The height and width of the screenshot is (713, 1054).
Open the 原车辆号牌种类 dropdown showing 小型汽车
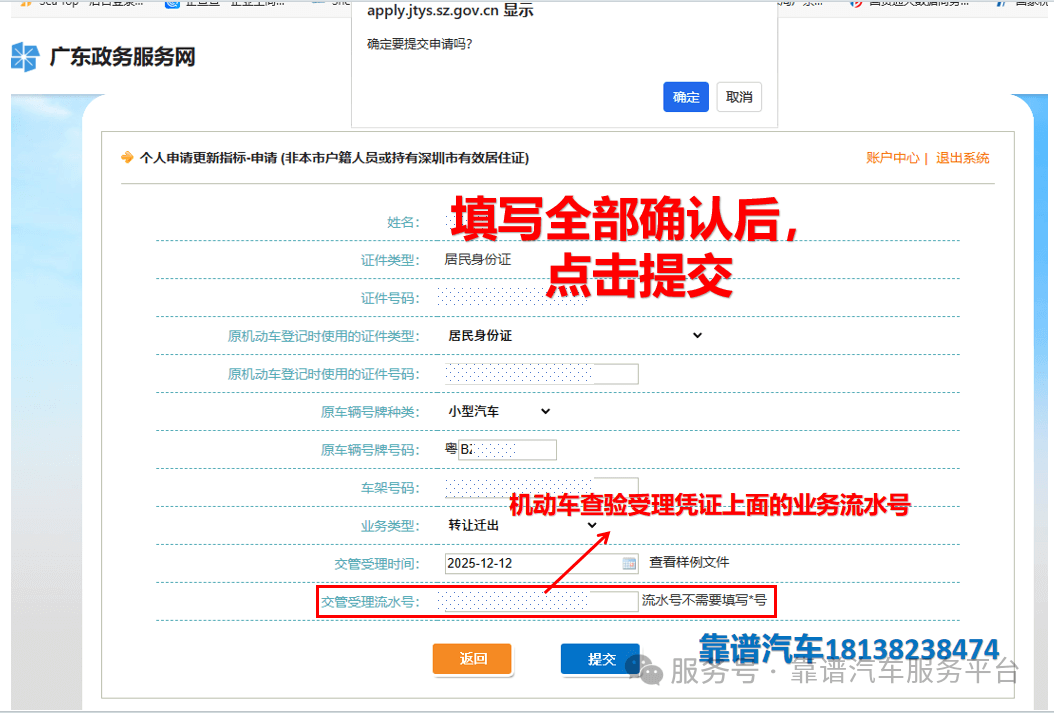tap(499, 411)
